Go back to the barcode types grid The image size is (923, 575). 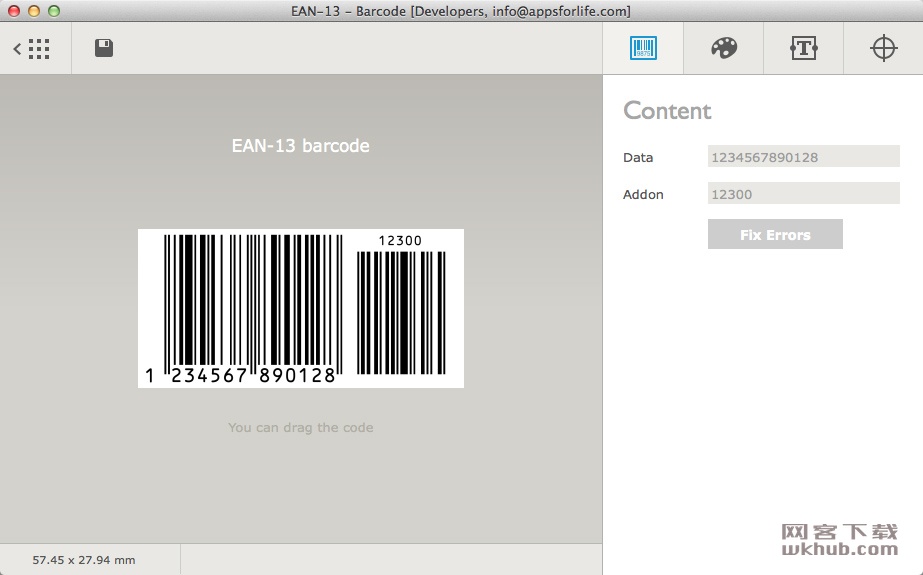[x=32, y=49]
